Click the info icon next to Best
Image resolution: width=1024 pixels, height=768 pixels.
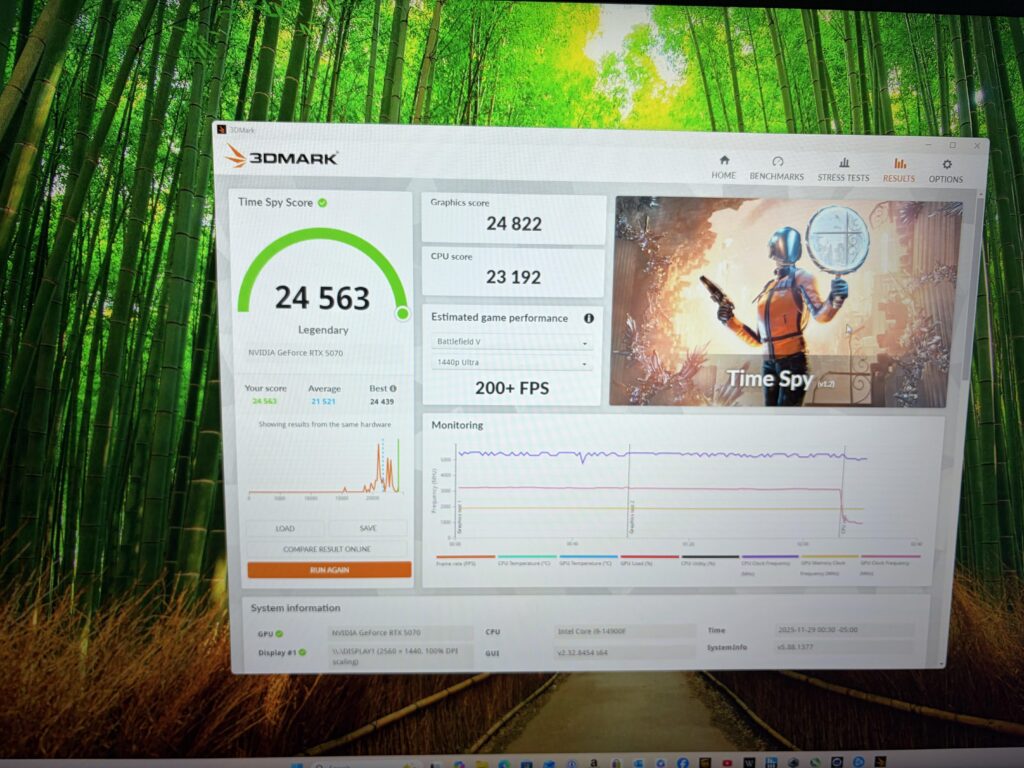coord(392,388)
